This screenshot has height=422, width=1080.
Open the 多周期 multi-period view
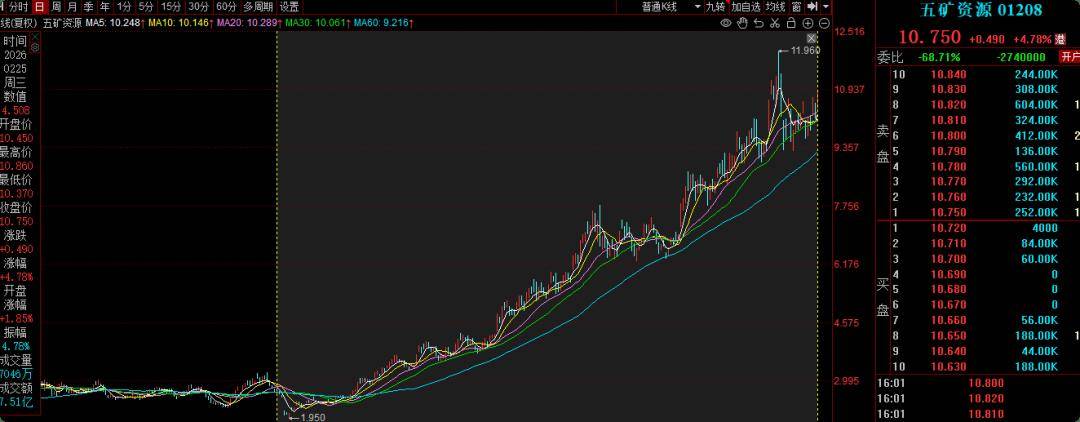pyautogui.click(x=258, y=6)
